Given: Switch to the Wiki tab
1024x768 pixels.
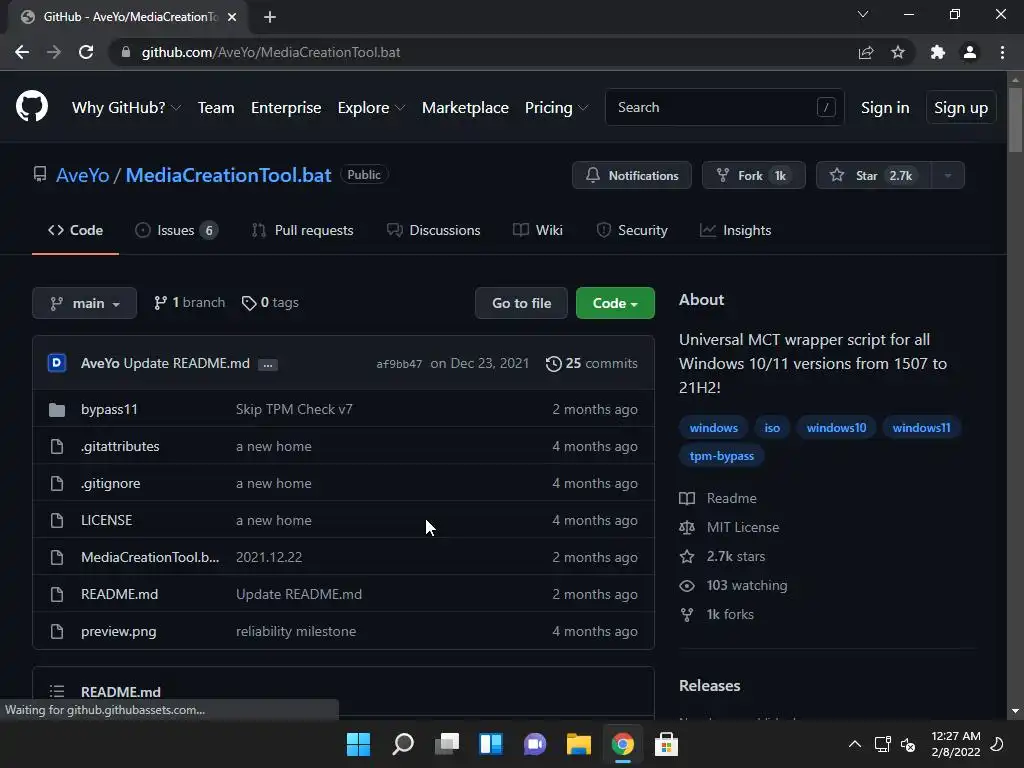Looking at the screenshot, I should [x=537, y=230].
